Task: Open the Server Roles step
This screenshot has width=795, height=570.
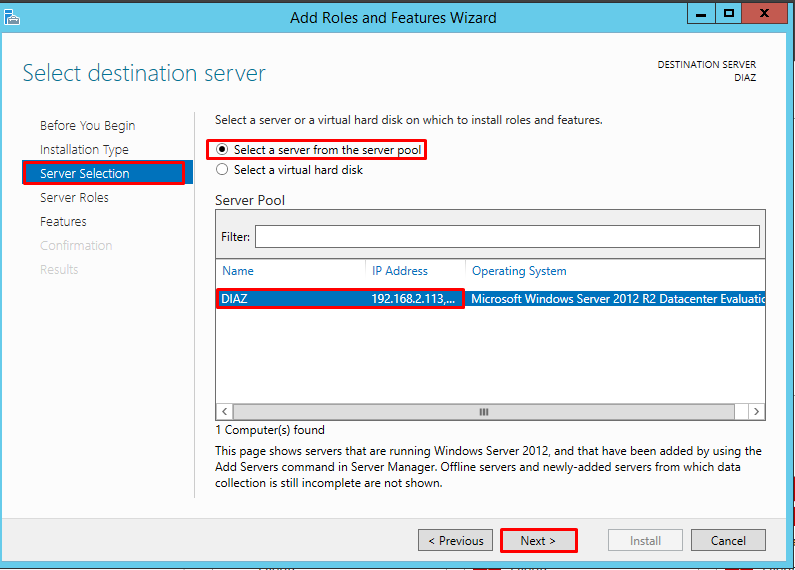Action: click(74, 198)
